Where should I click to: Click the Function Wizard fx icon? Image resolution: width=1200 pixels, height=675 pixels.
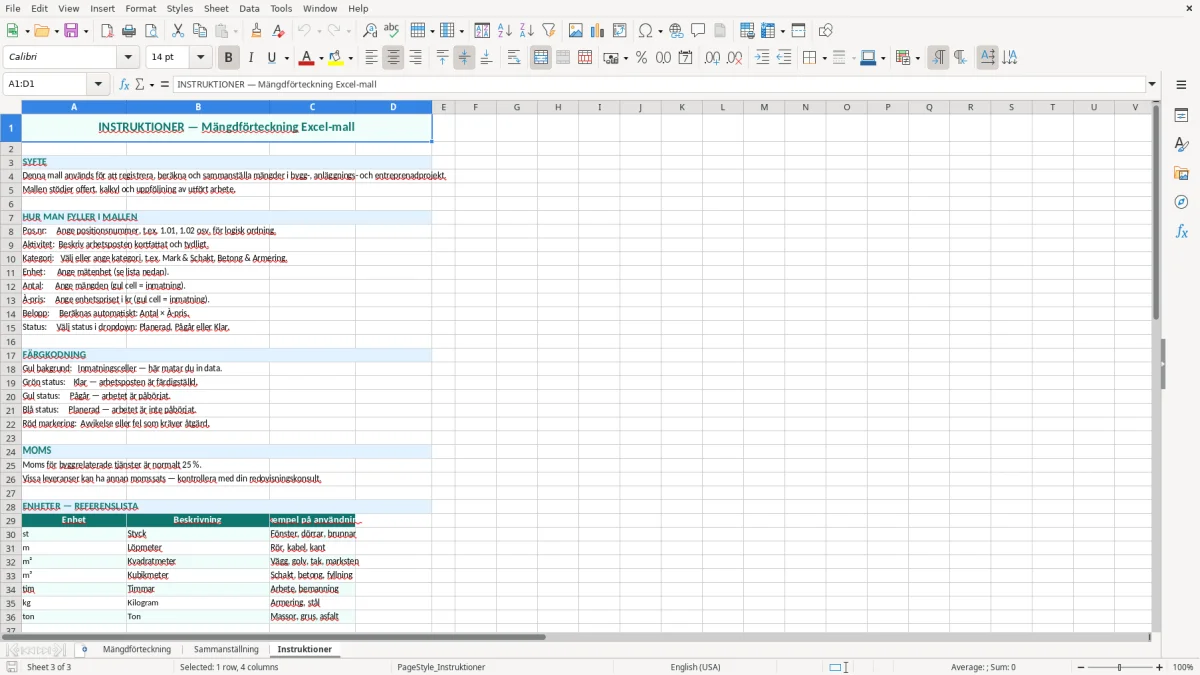[125, 85]
